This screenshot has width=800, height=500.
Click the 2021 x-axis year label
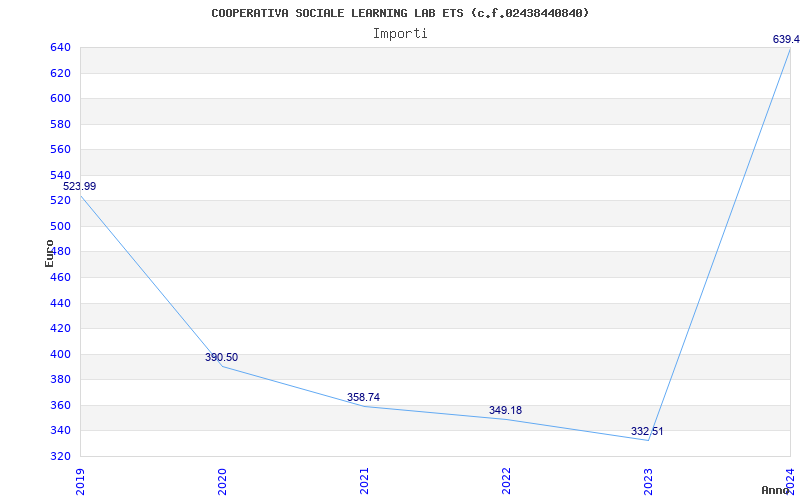pos(364,481)
